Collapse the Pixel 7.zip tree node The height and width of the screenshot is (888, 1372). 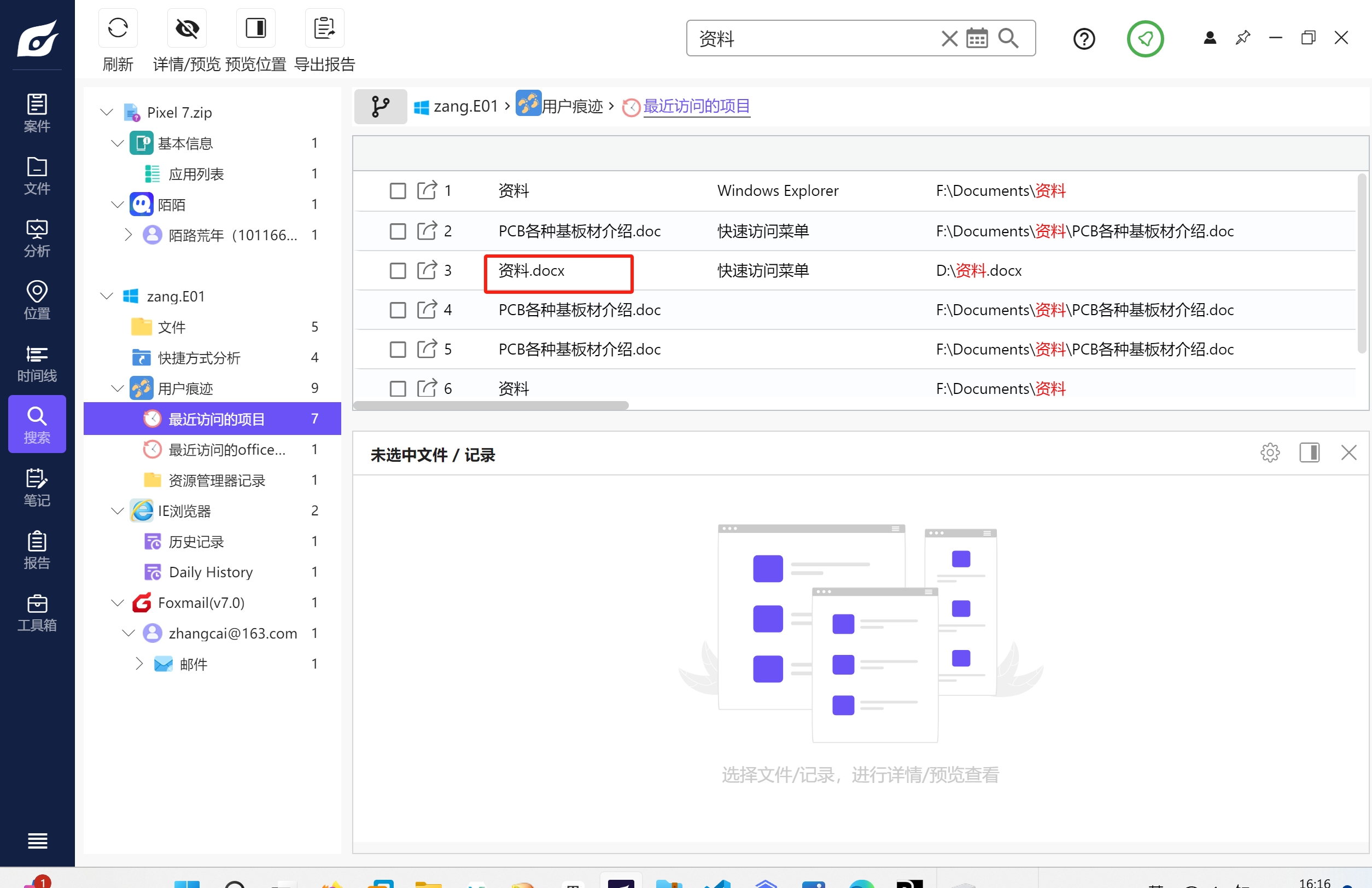[107, 112]
